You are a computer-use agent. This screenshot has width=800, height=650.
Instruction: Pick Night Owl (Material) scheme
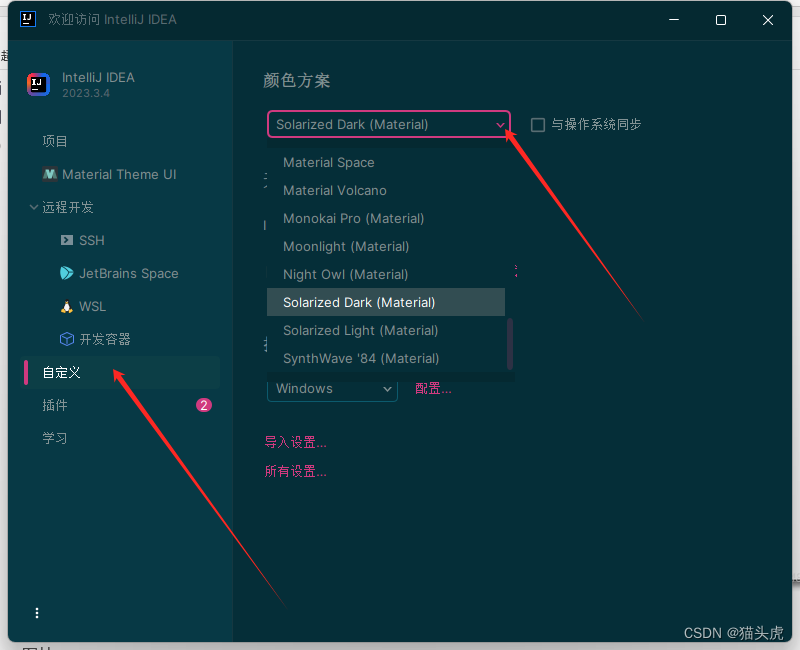[x=386, y=274]
